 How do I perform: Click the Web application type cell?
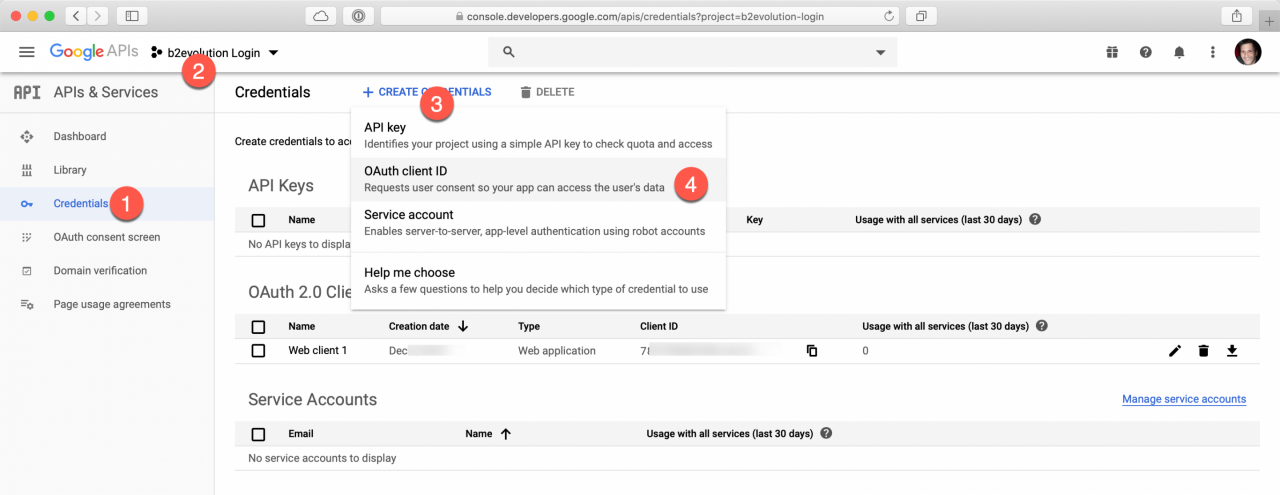557,351
